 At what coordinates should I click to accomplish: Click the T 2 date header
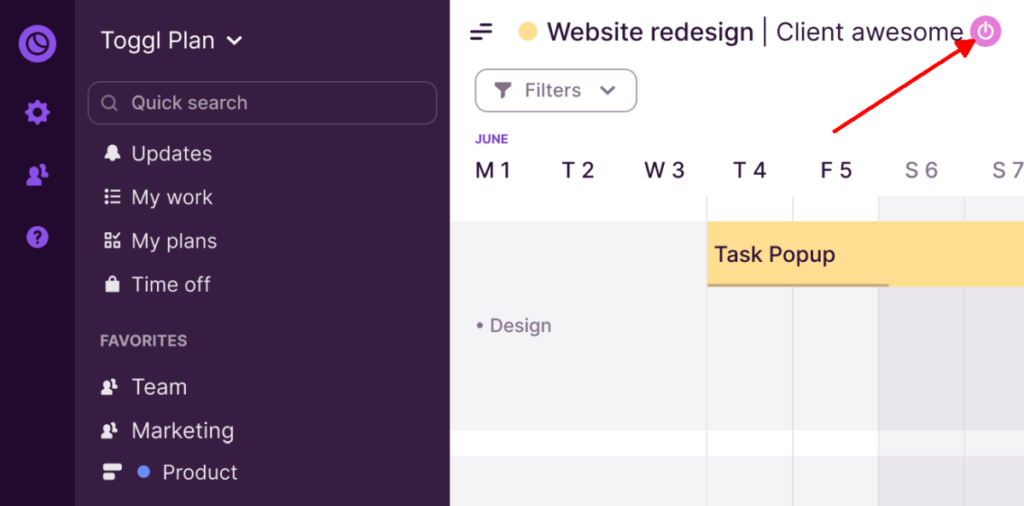point(578,170)
